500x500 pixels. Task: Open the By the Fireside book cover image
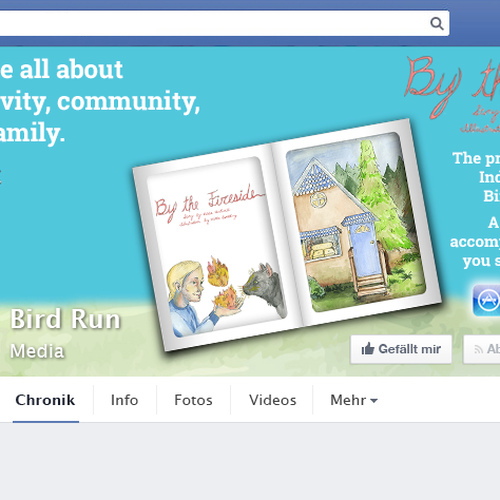point(217,247)
